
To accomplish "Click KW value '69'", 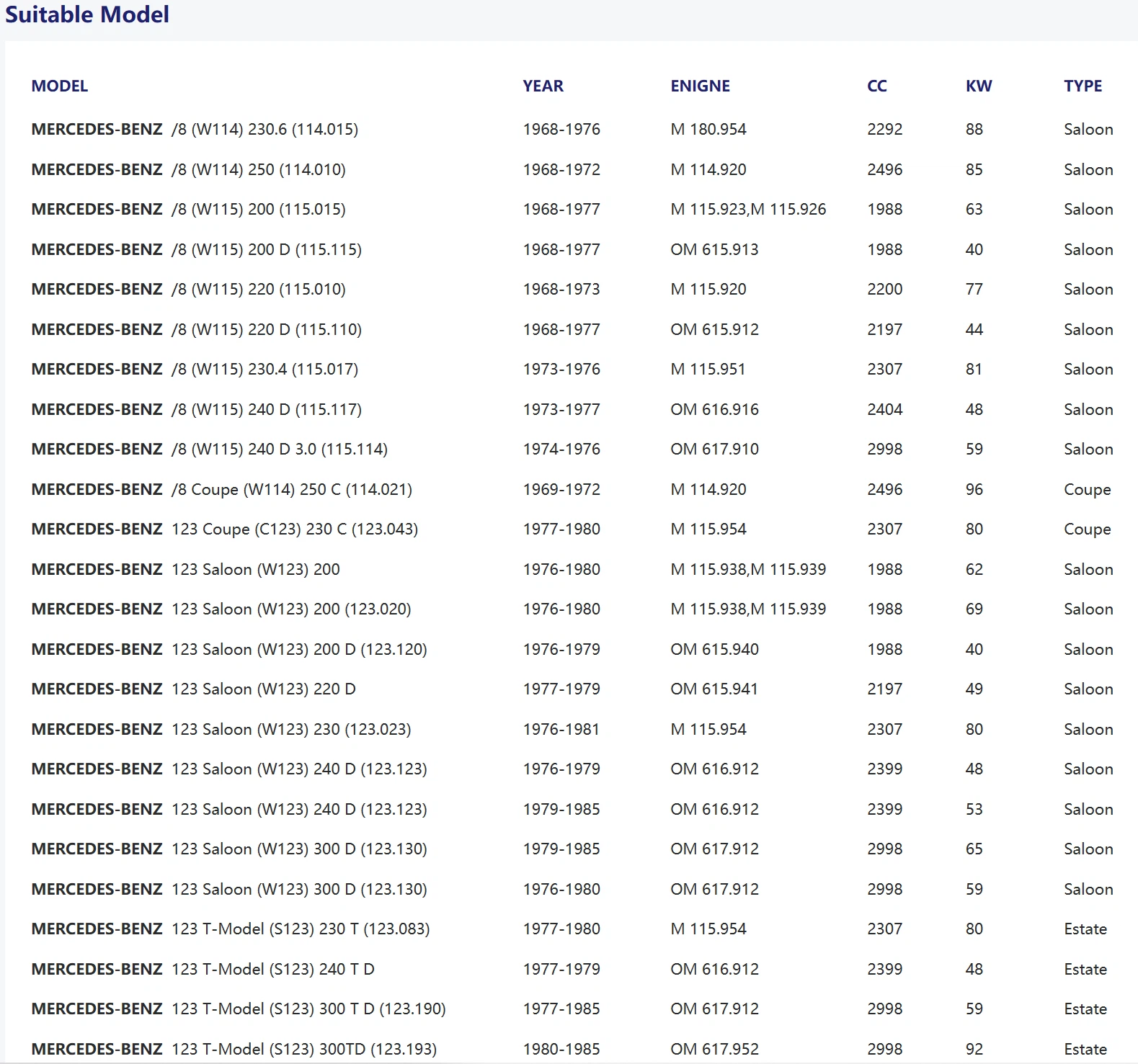I will click(974, 609).
